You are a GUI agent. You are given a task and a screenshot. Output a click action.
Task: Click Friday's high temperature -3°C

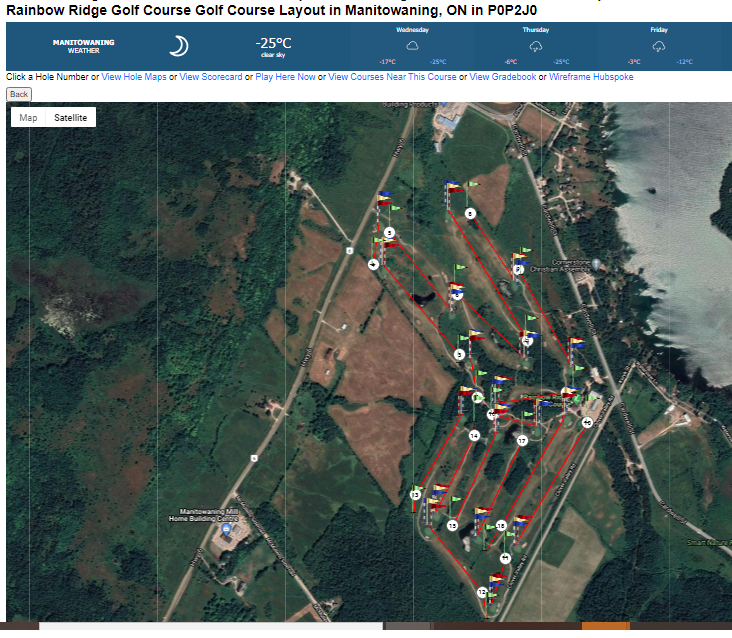click(634, 62)
